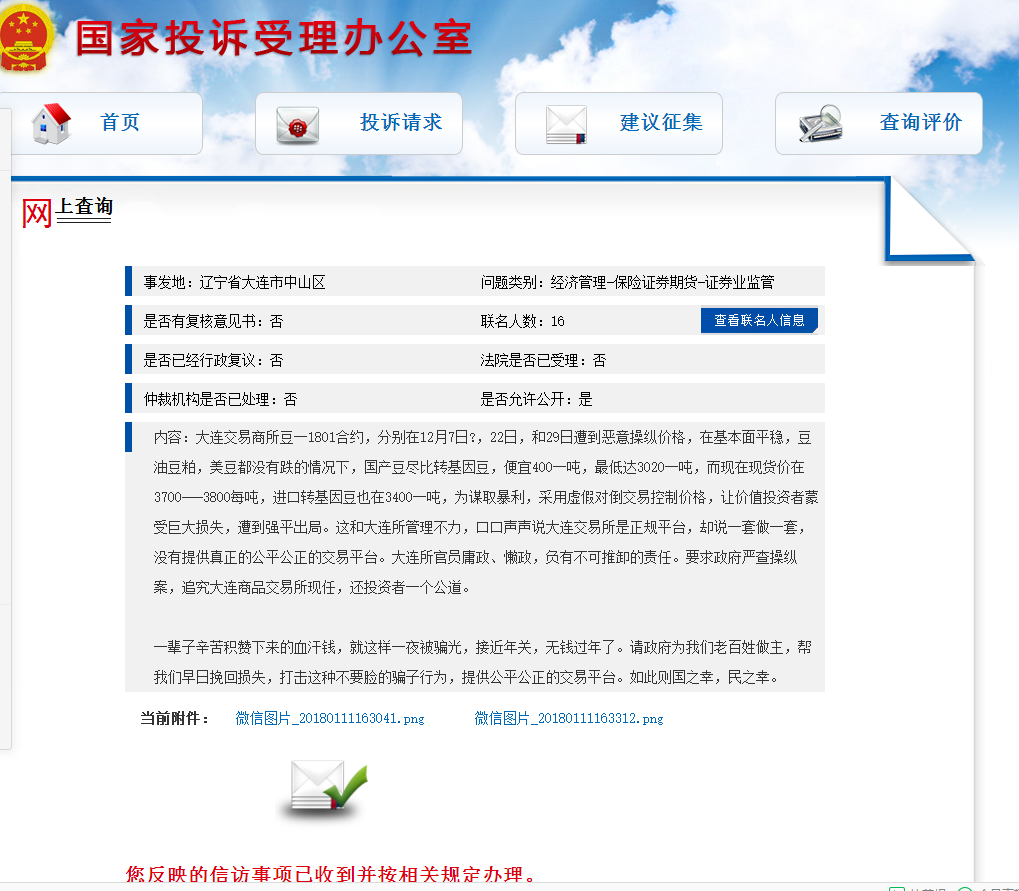The width and height of the screenshot is (1019, 891).
Task: Click the fax machine icon beside 查询评价
Action: [x=820, y=124]
